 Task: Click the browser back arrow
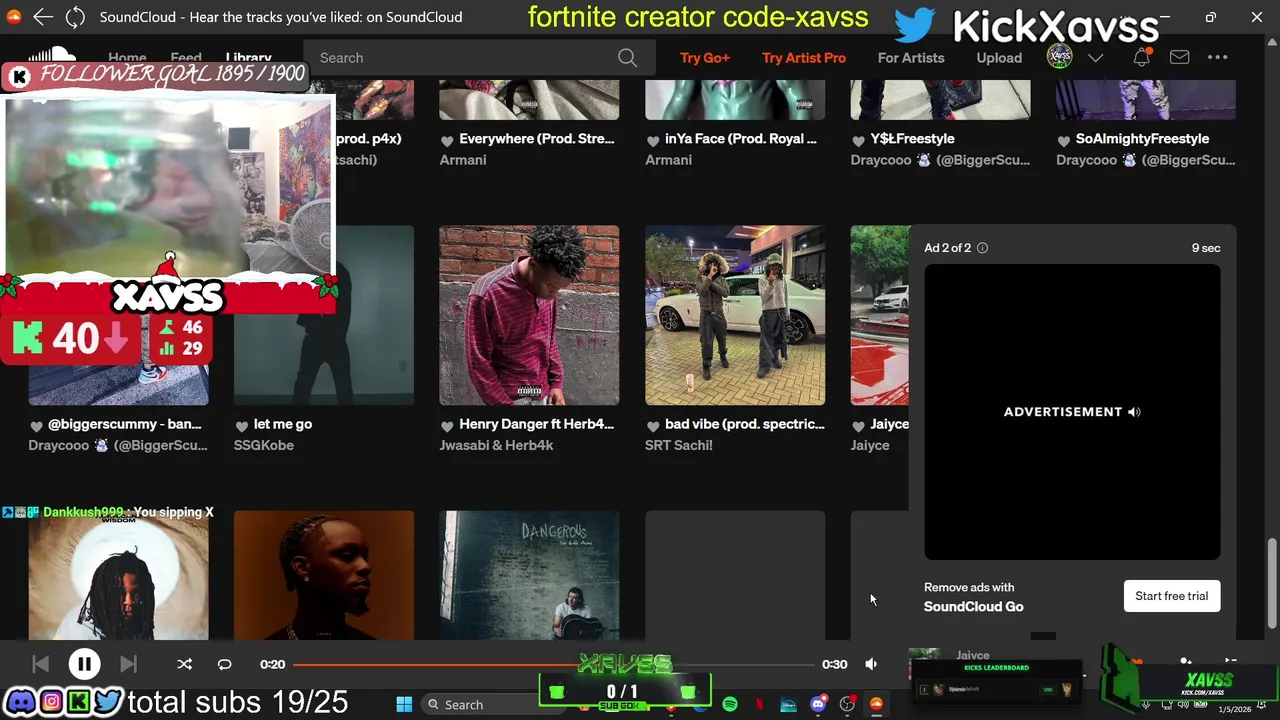click(42, 17)
